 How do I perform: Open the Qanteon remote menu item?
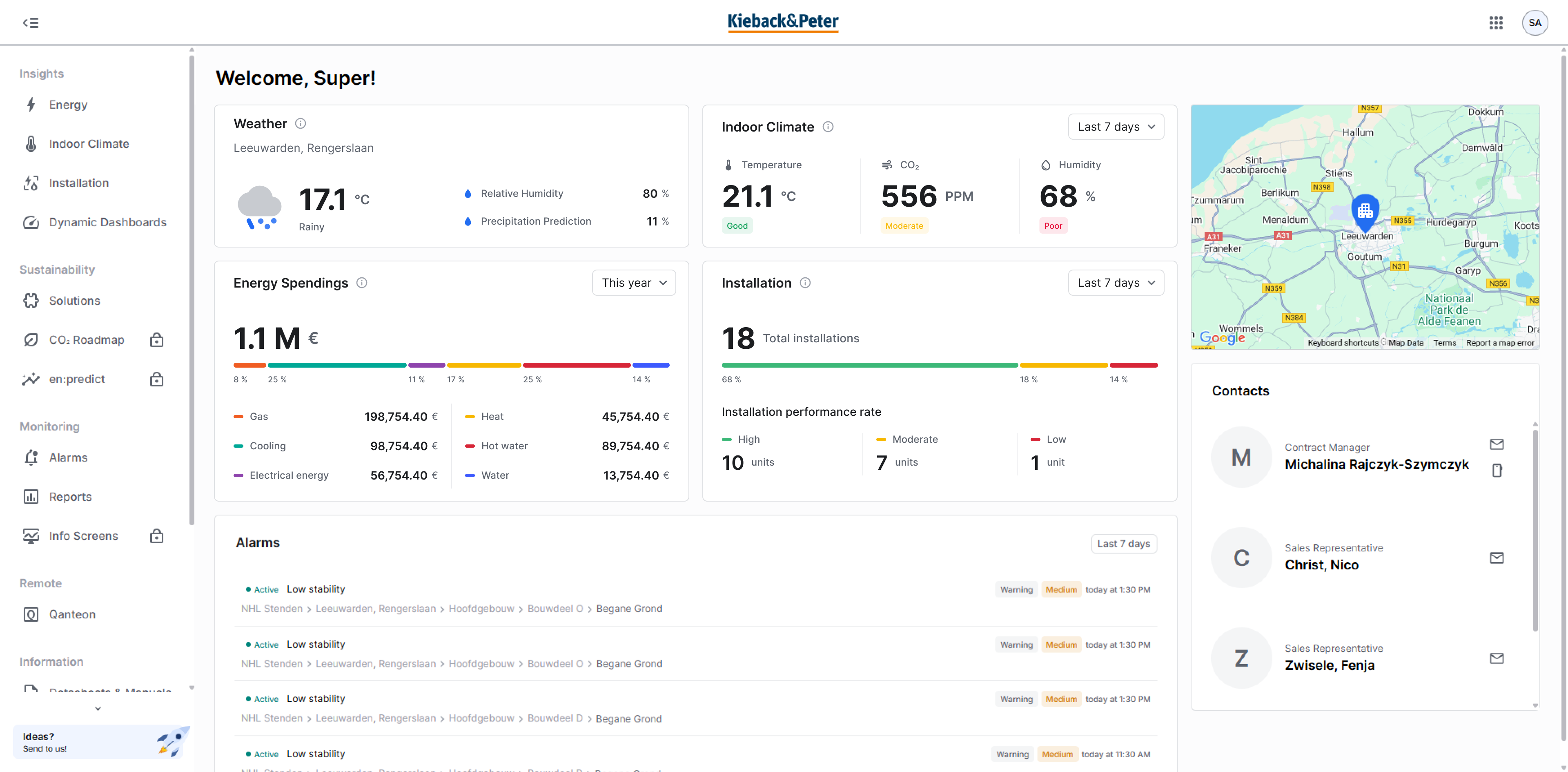pyautogui.click(x=72, y=614)
